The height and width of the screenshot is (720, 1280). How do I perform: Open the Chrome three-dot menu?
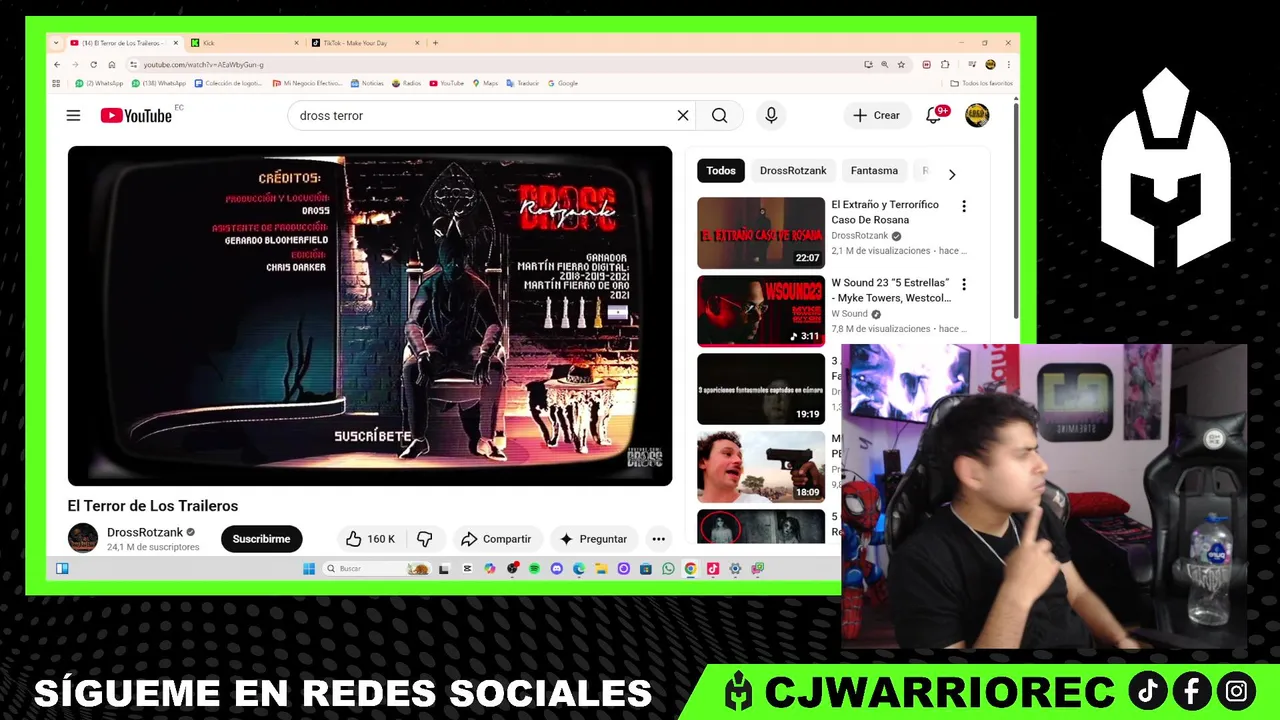1008,65
